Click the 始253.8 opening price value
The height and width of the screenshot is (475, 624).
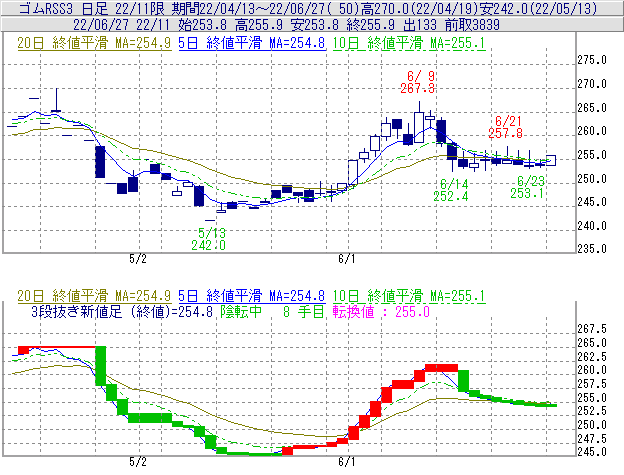pyautogui.click(x=203, y=25)
